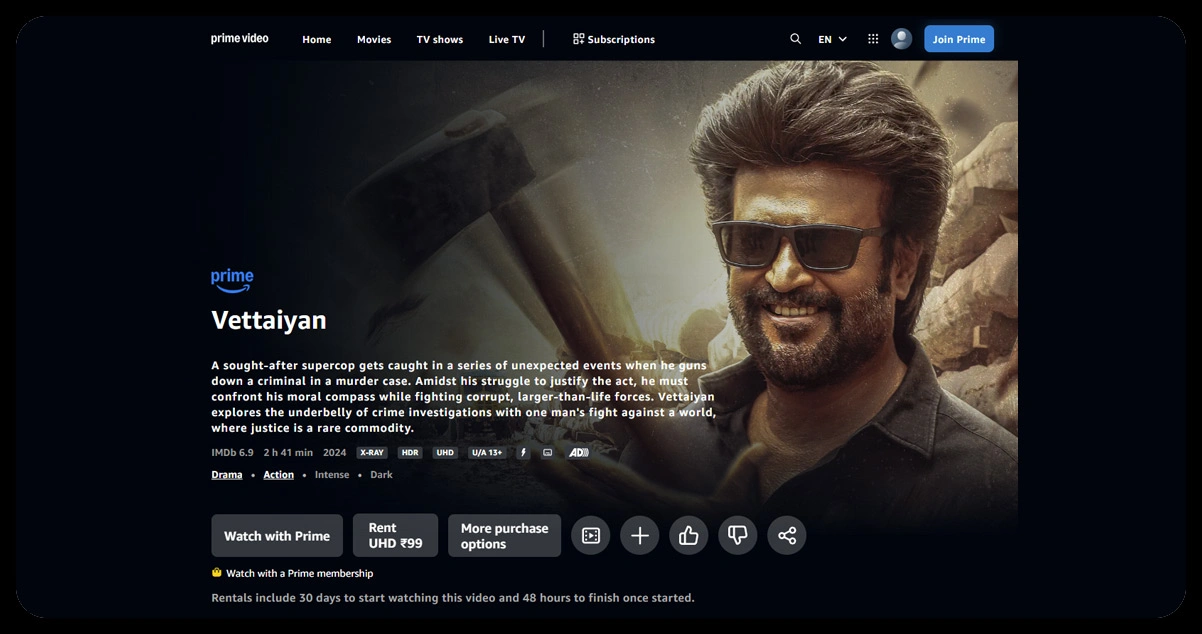Add Vettaiyan to watchlist with plus icon
1202x634 pixels.
(x=640, y=536)
